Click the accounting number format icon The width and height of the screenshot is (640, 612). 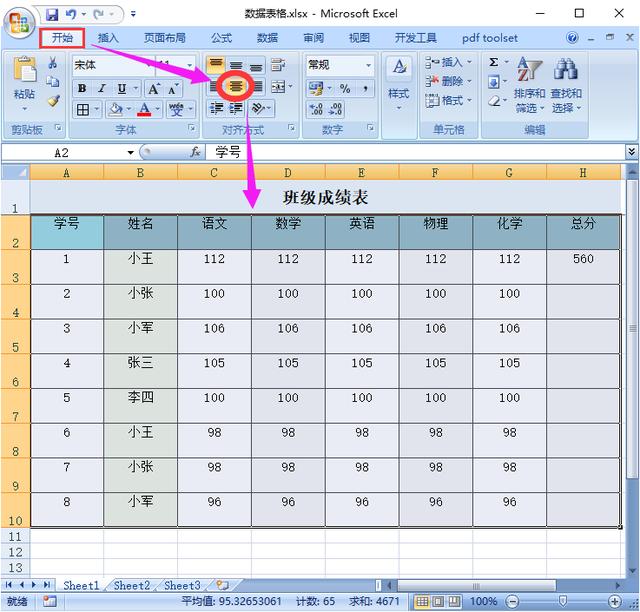pyautogui.click(x=316, y=88)
